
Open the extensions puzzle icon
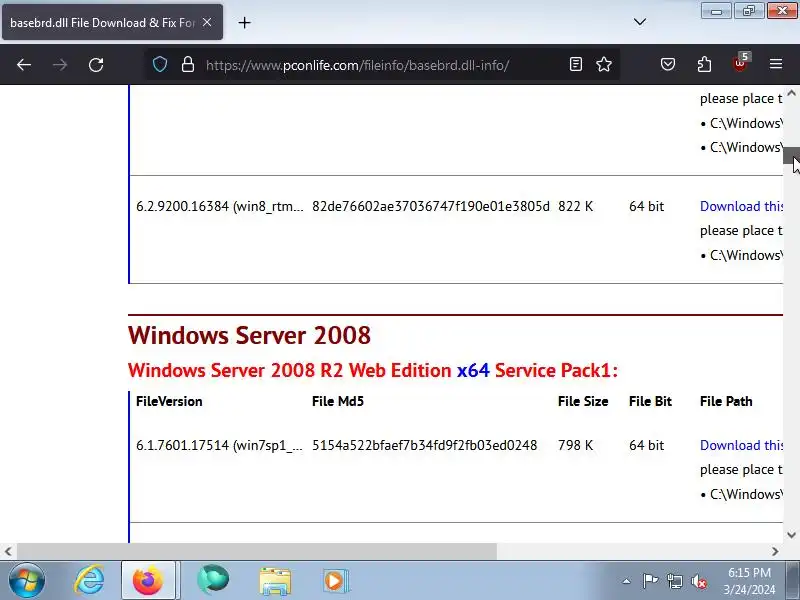click(704, 64)
